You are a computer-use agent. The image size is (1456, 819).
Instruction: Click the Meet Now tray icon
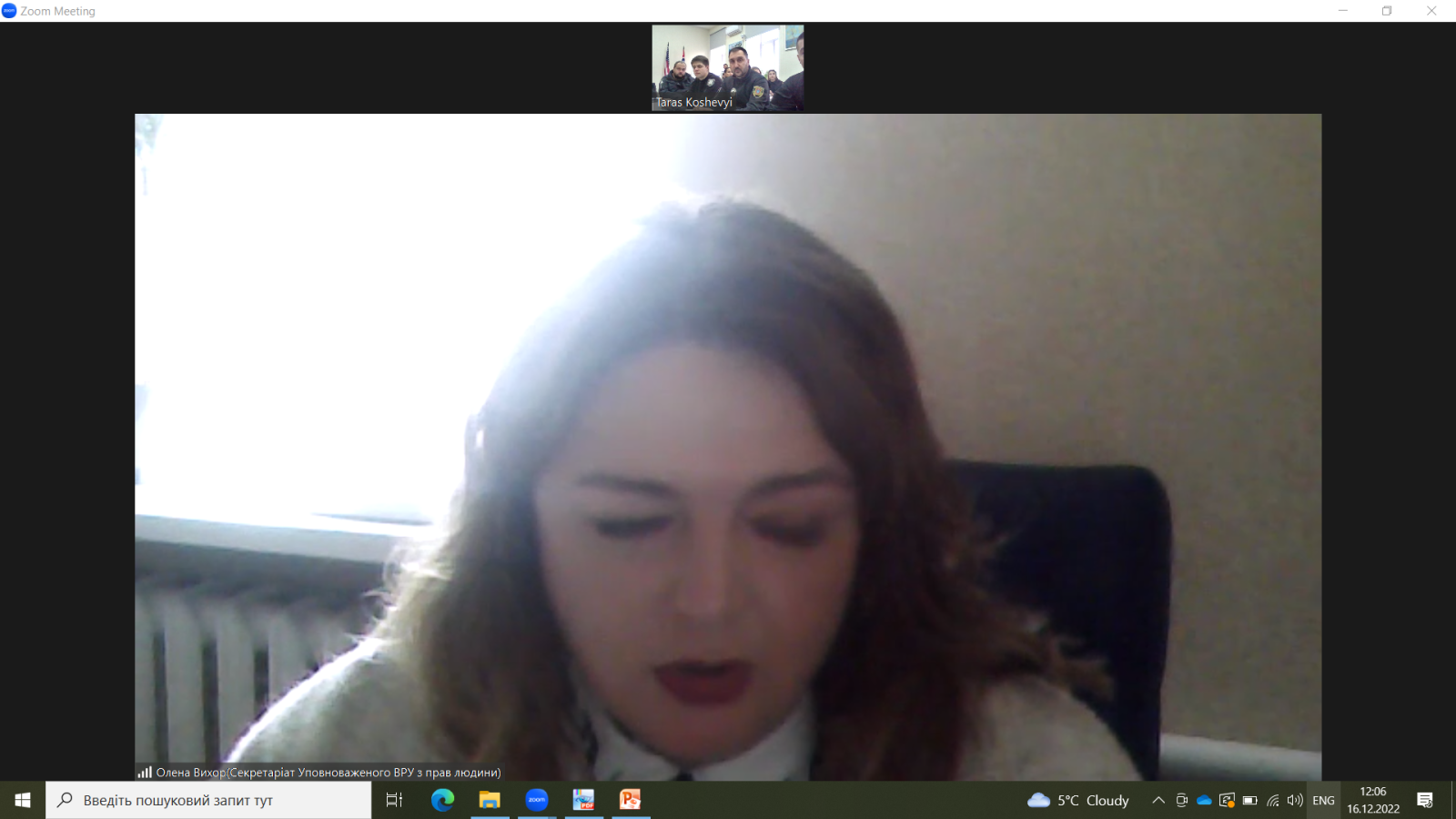tap(1181, 801)
